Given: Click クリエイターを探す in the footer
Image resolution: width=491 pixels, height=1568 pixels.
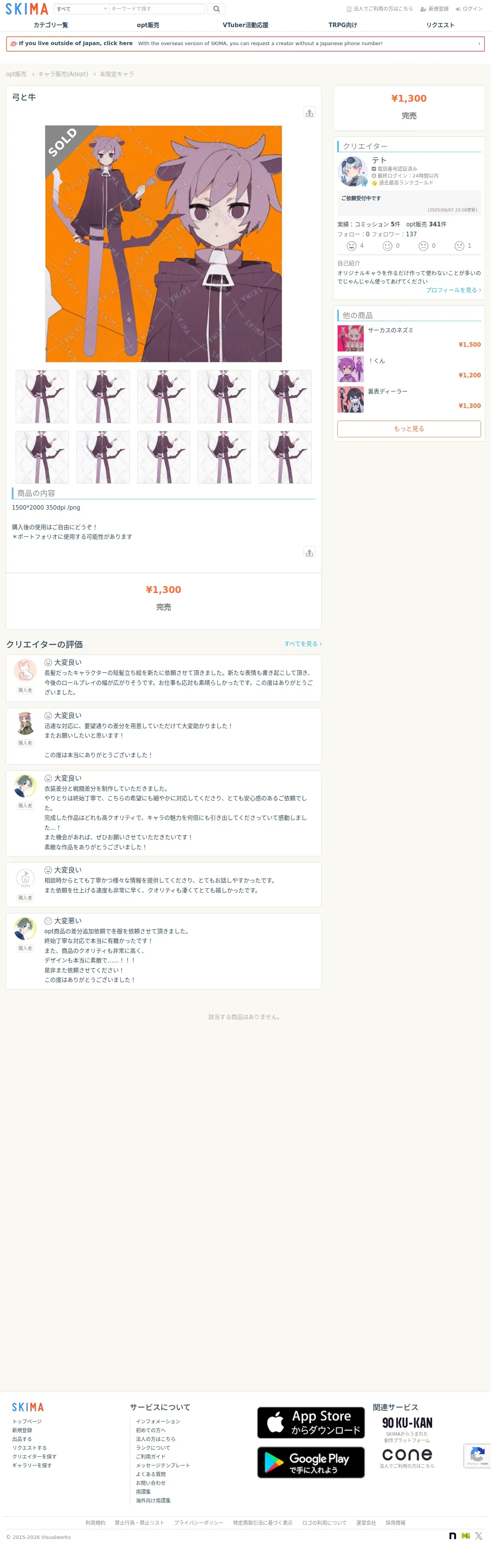Looking at the screenshot, I should (34, 1457).
